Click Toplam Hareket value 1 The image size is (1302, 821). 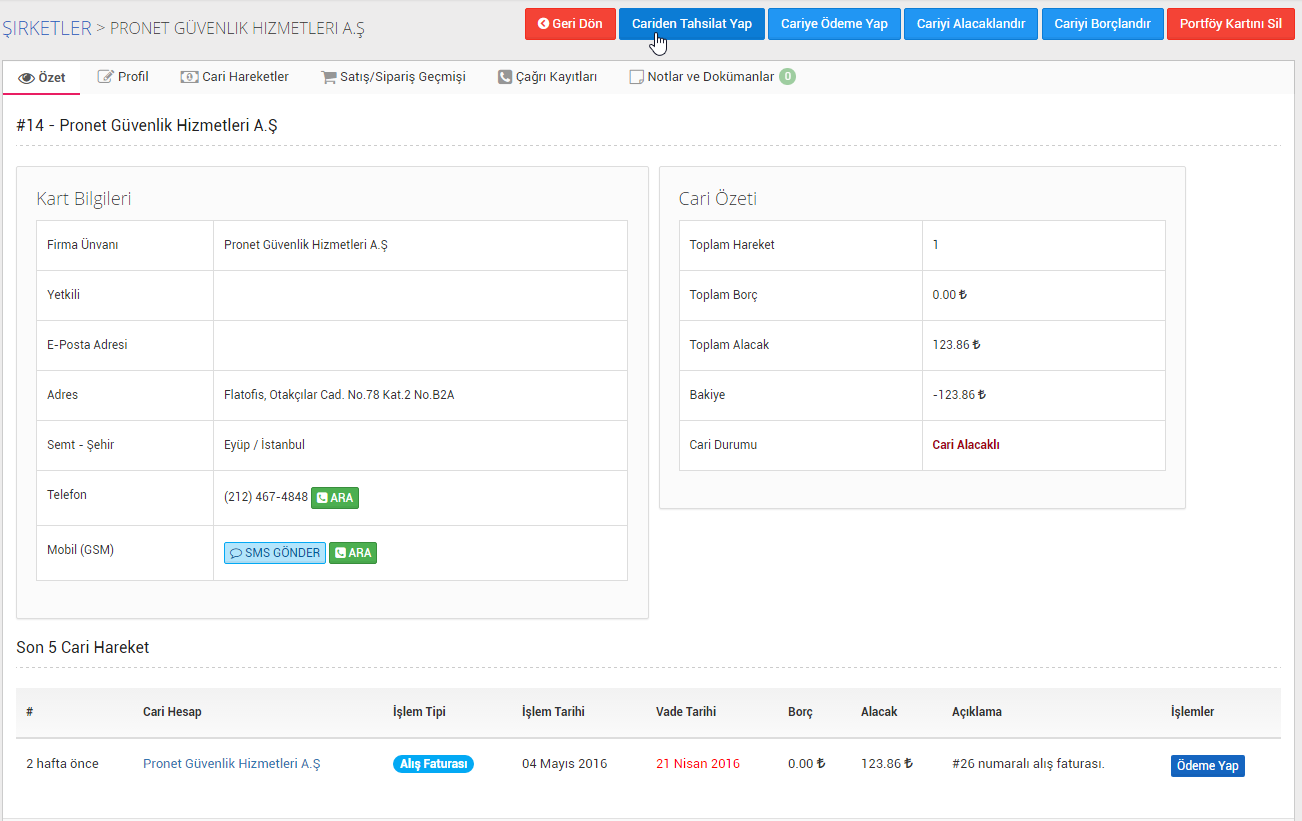(936, 245)
